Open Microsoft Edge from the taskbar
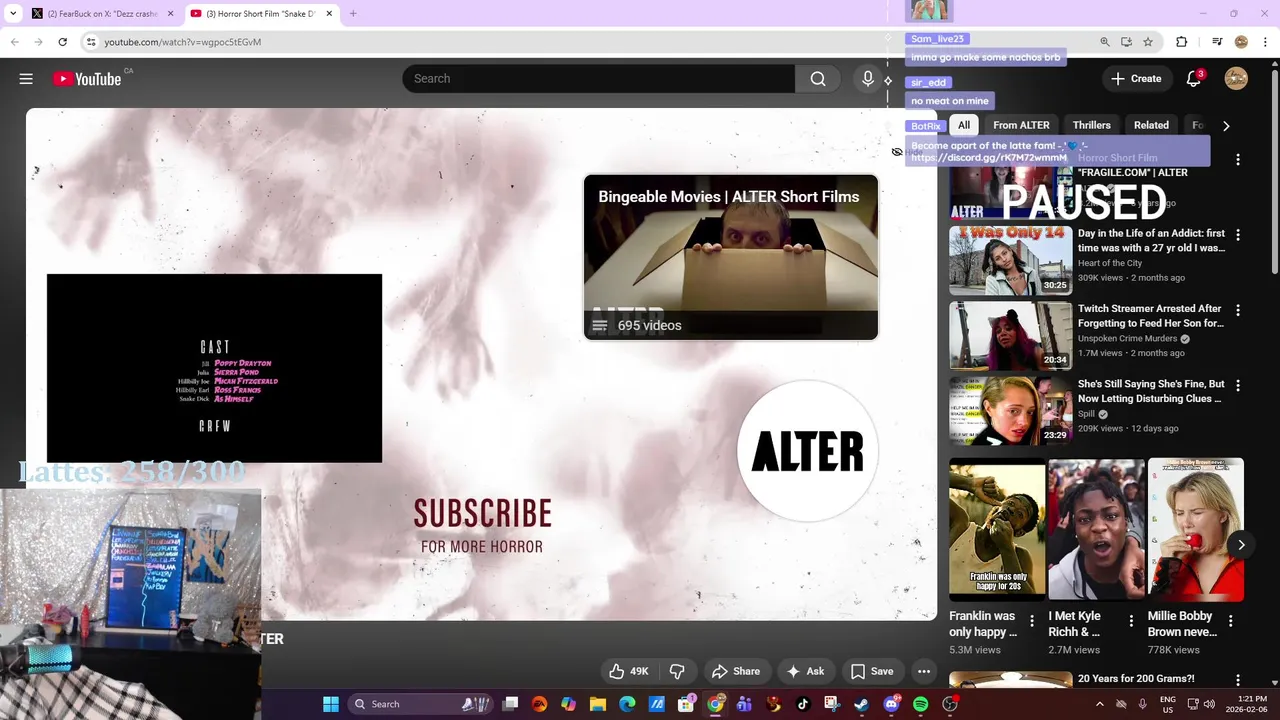The image size is (1280, 720). click(627, 704)
